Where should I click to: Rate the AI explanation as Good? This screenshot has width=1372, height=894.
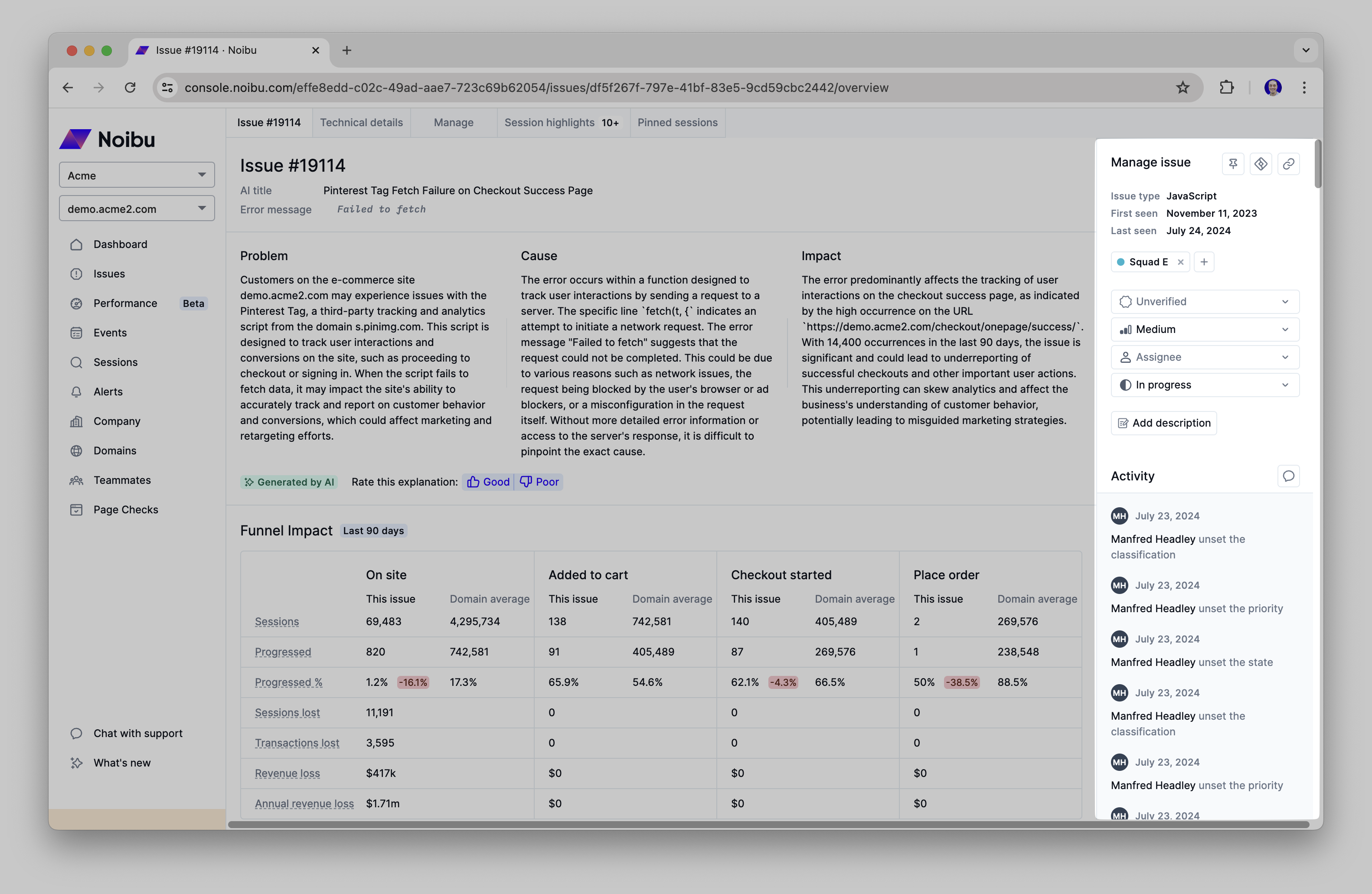coord(488,481)
